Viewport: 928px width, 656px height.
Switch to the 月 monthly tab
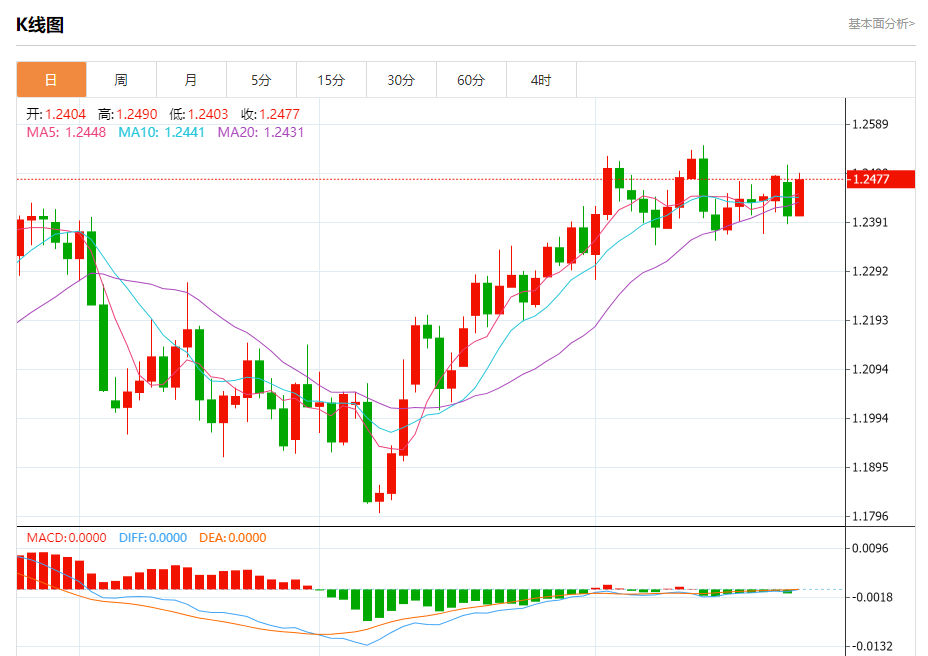pos(191,80)
